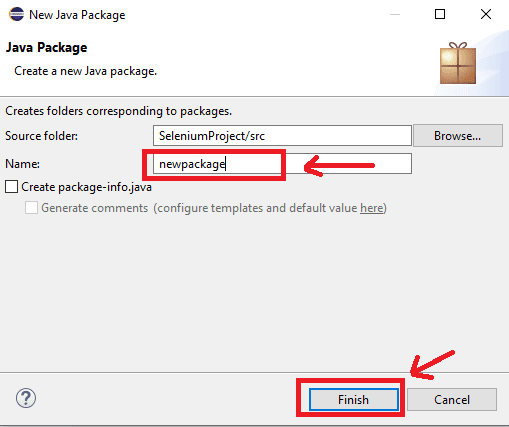Click Finish to create the package
The image size is (509, 427).
pyautogui.click(x=353, y=399)
